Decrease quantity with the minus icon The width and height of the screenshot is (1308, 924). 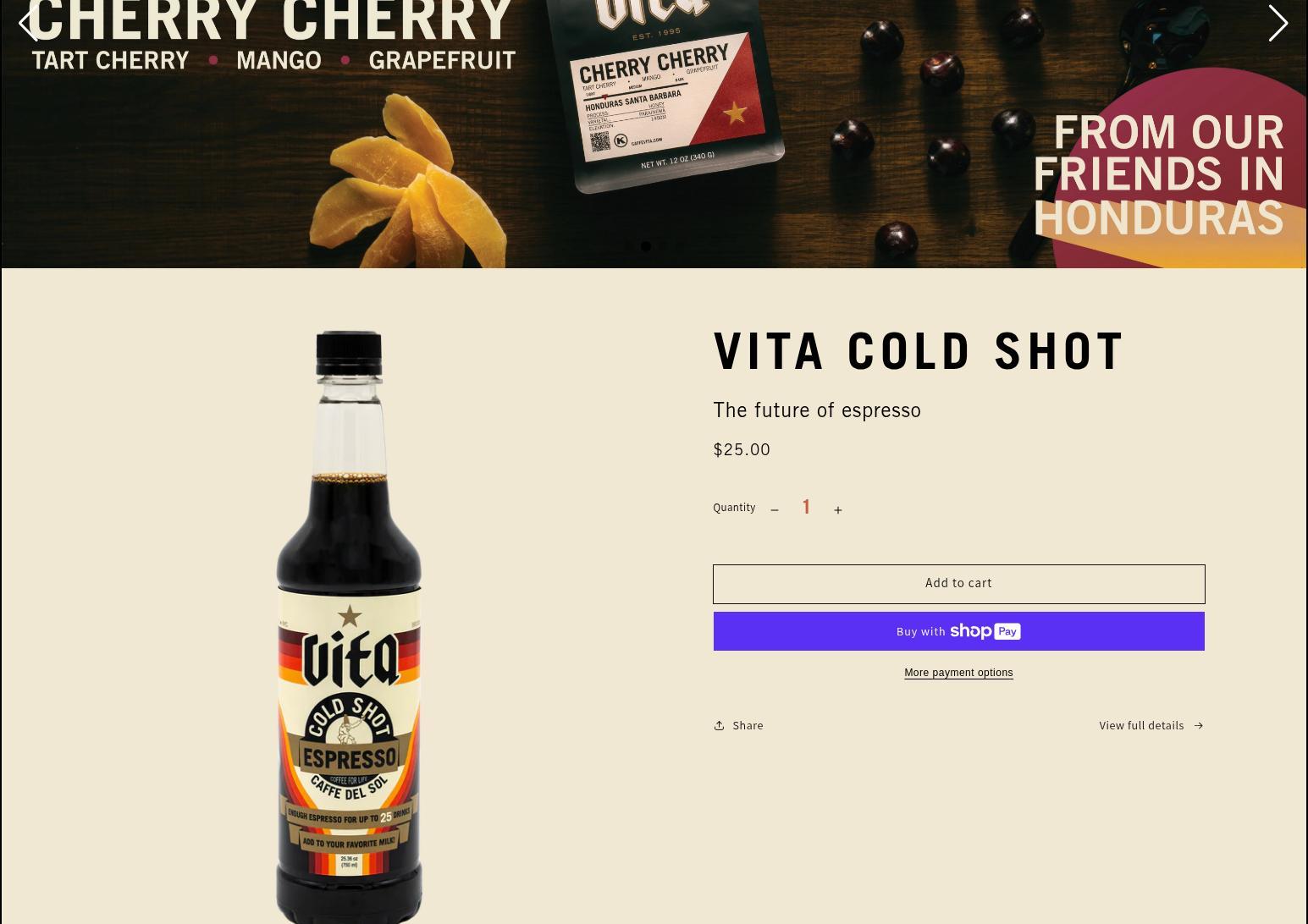pos(775,510)
